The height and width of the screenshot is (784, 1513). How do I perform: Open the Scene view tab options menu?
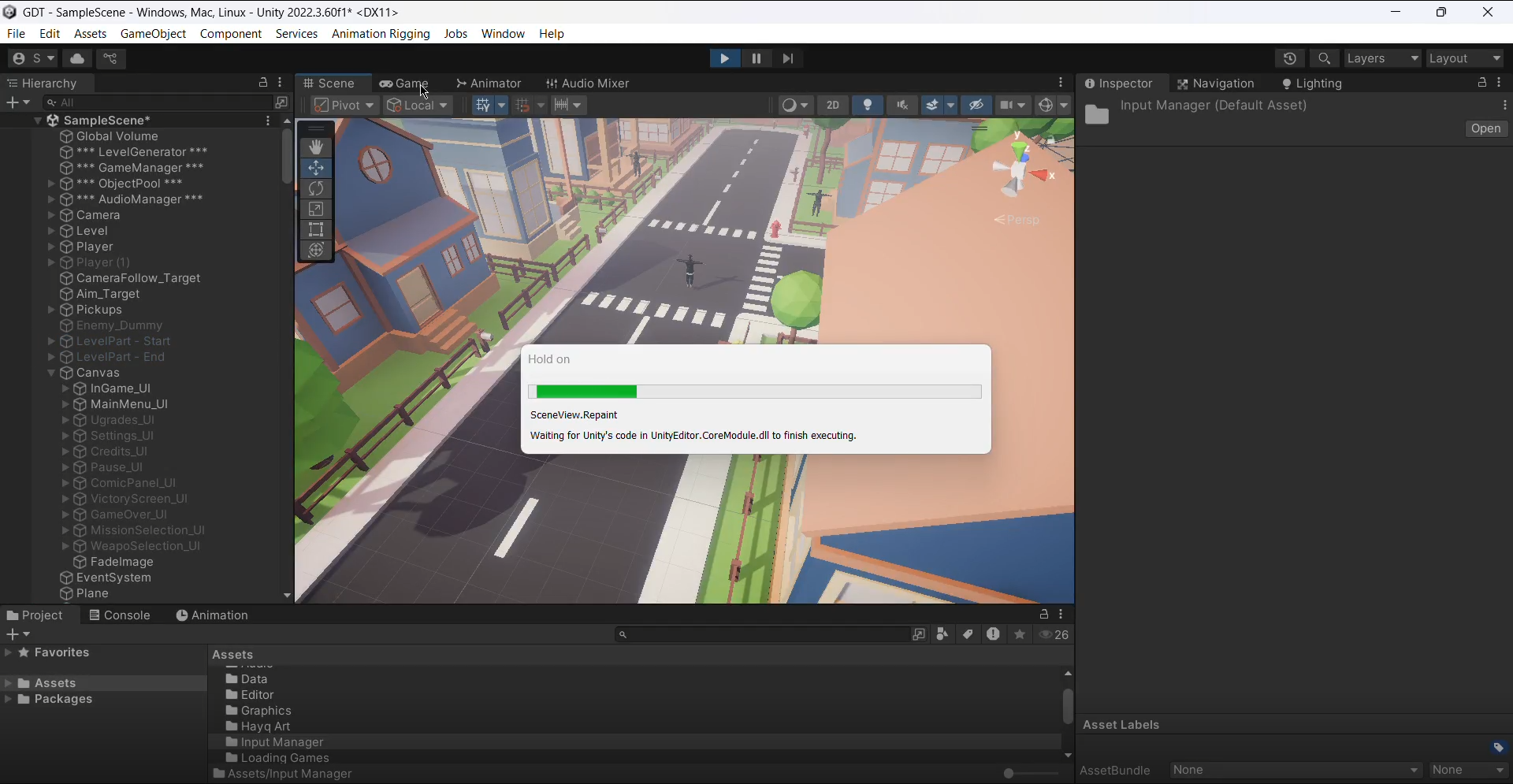coord(1061,83)
